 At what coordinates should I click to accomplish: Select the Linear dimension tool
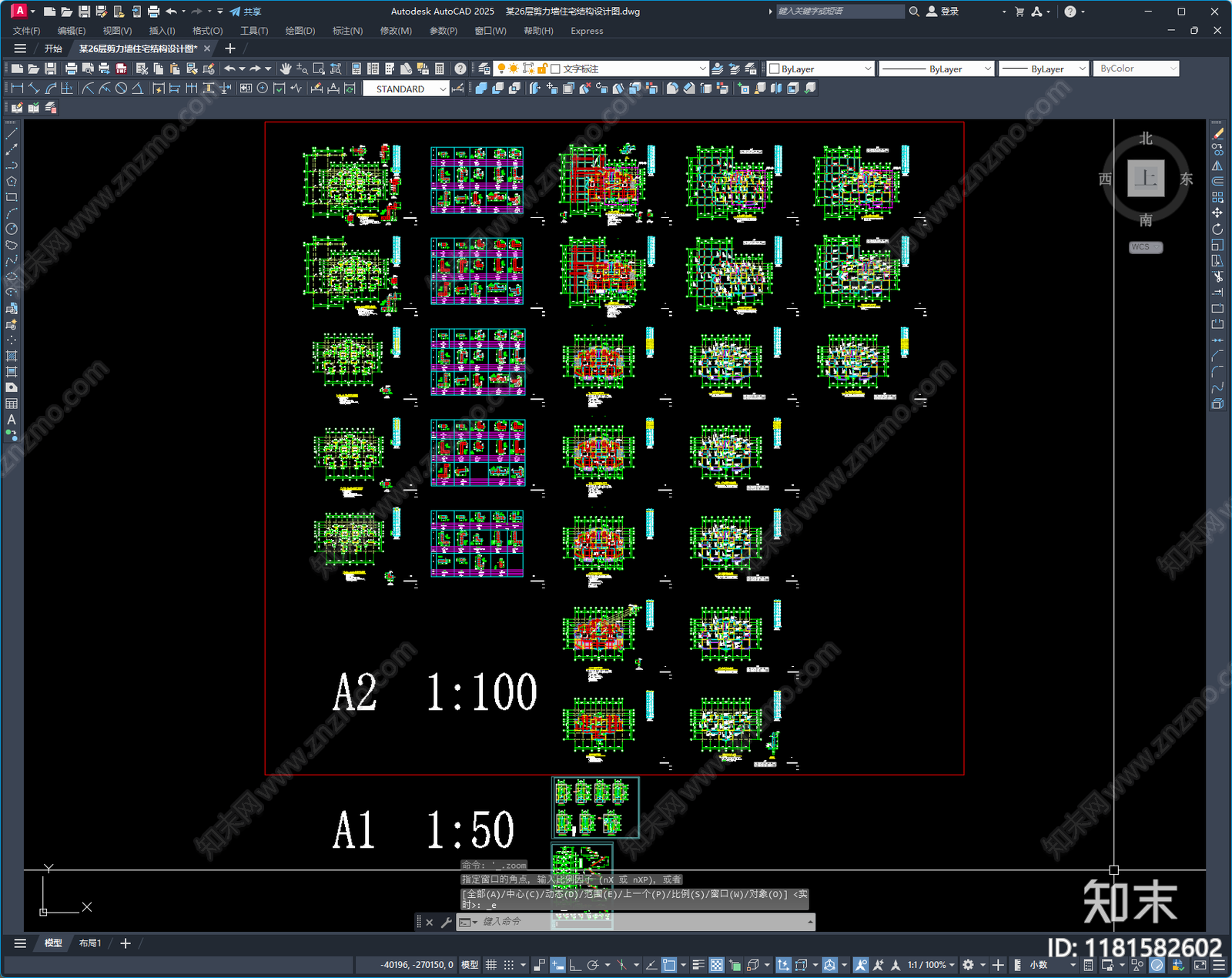pos(17,89)
